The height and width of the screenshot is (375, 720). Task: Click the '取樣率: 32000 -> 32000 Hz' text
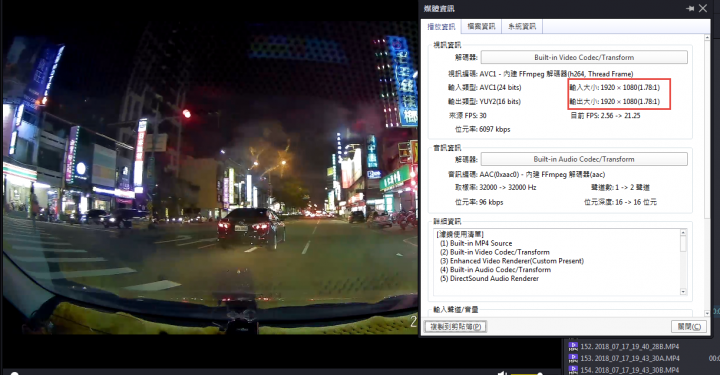(495, 187)
